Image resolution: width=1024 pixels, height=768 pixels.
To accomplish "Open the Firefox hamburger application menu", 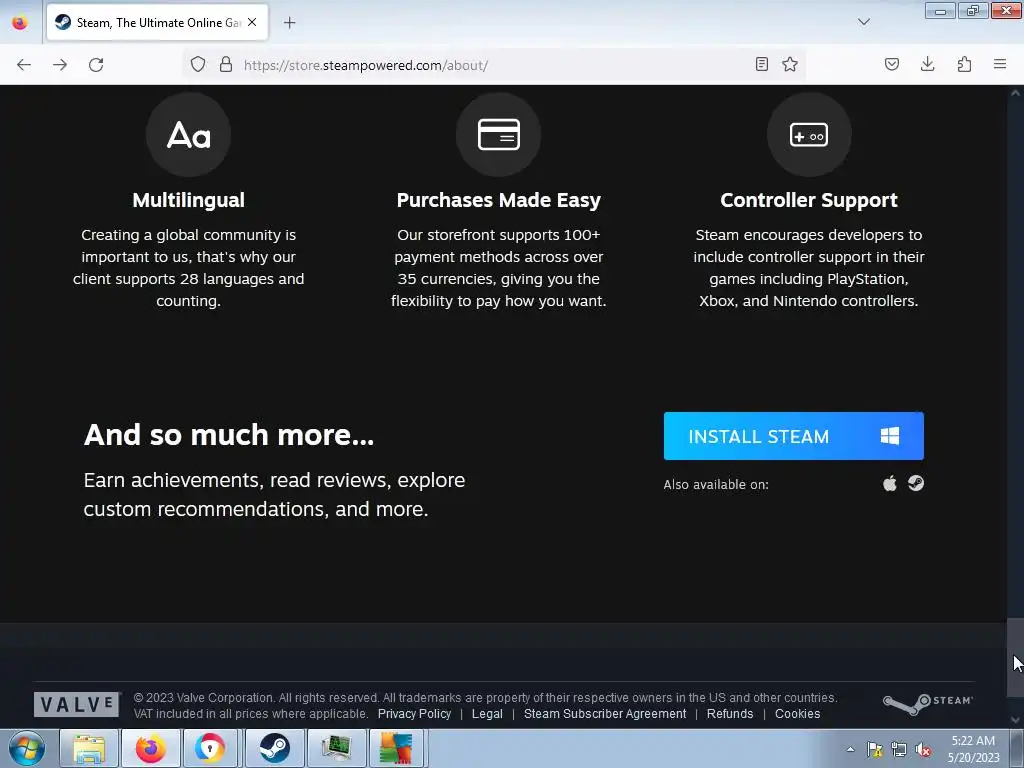I will [1000, 65].
